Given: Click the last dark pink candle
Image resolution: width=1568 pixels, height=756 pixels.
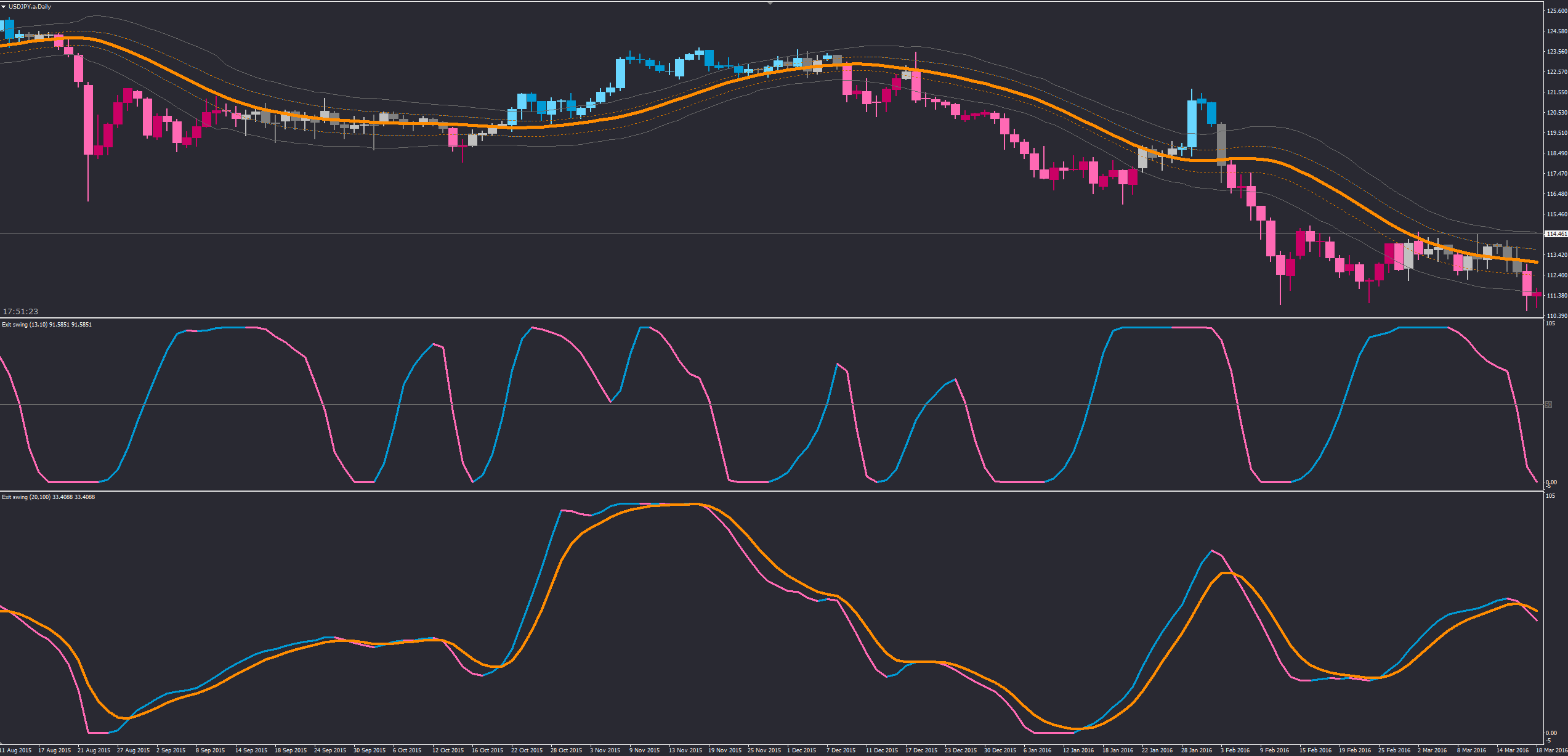Looking at the screenshot, I should 1537,295.
